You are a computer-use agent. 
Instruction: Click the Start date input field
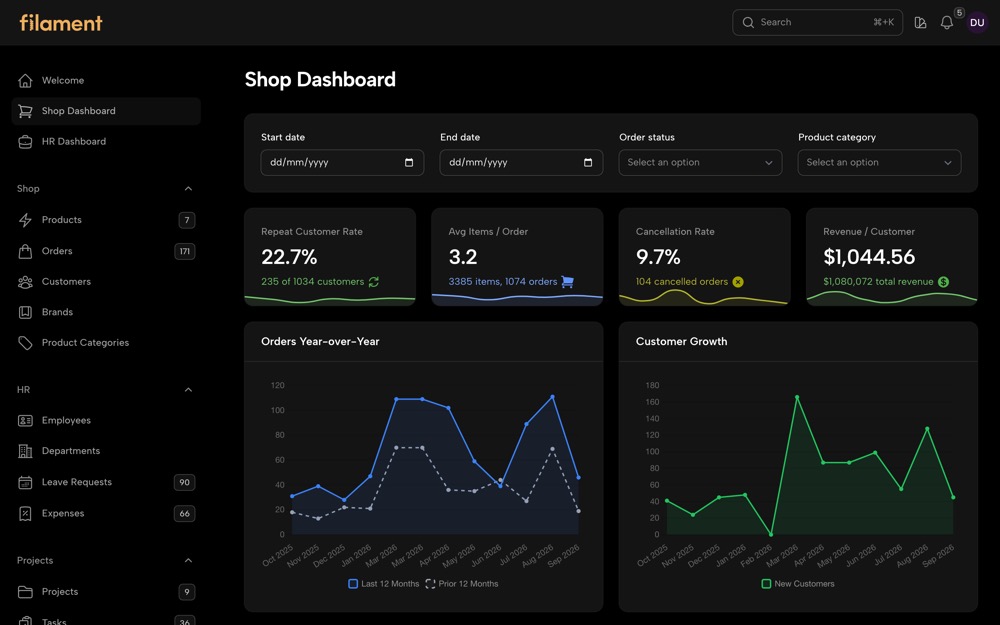[x=342, y=163]
